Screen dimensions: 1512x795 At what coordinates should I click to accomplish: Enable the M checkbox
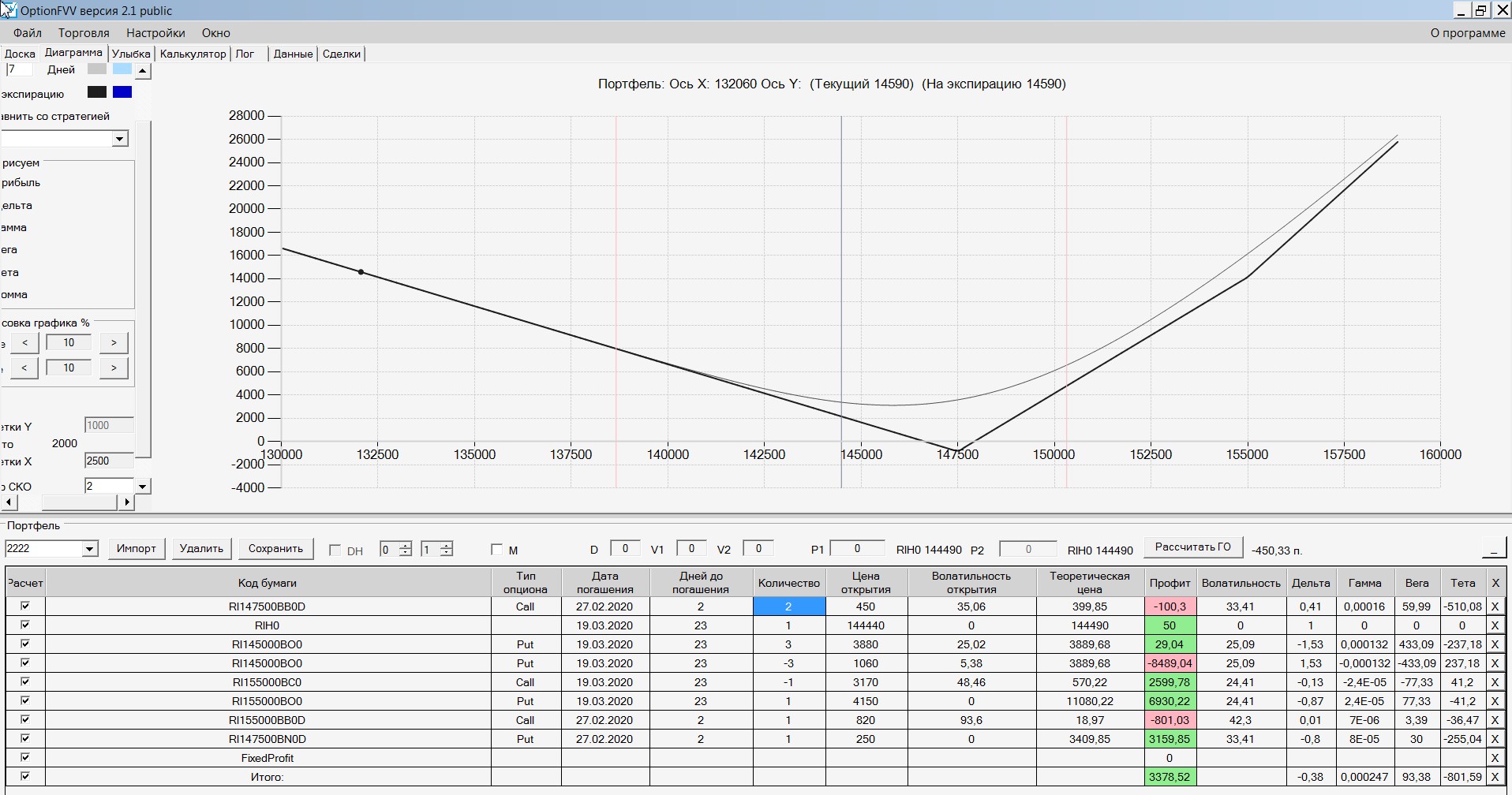(x=496, y=550)
